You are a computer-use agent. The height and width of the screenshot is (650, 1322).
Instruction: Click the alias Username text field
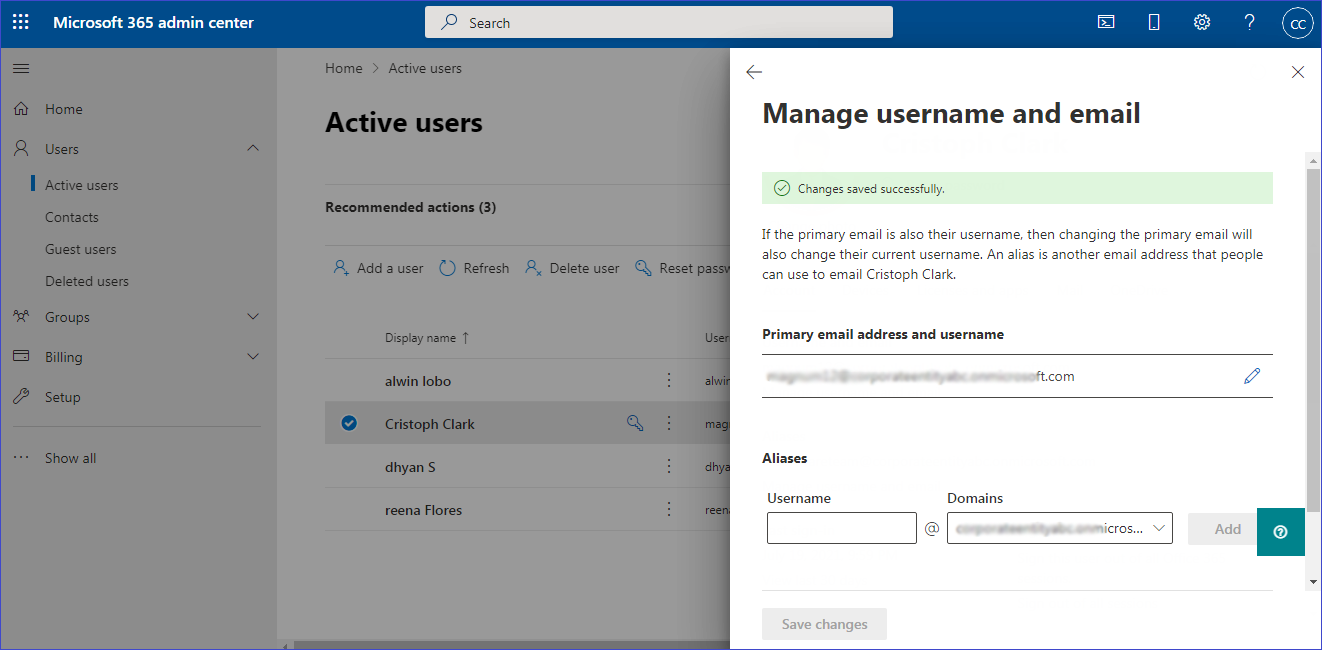point(841,528)
